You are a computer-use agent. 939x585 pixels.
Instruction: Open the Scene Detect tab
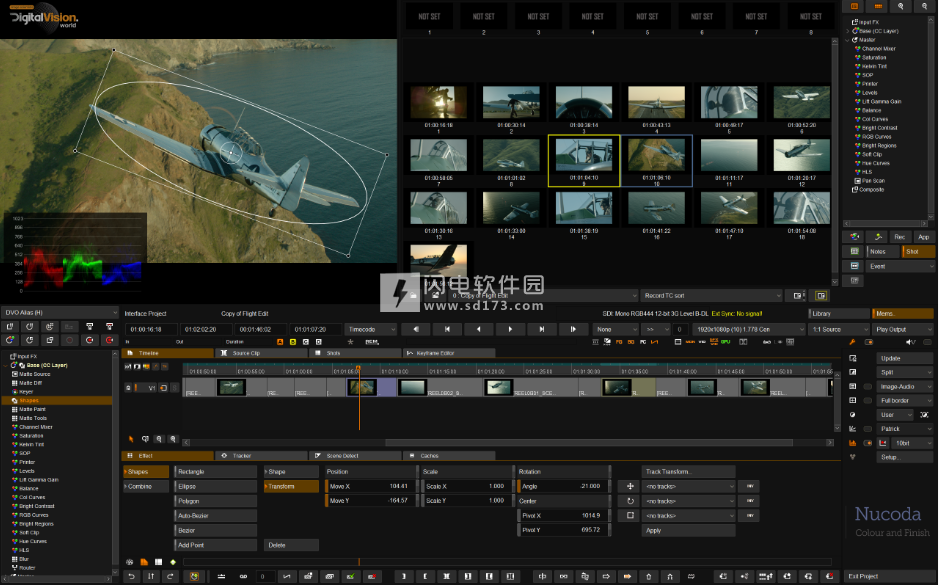pos(356,456)
